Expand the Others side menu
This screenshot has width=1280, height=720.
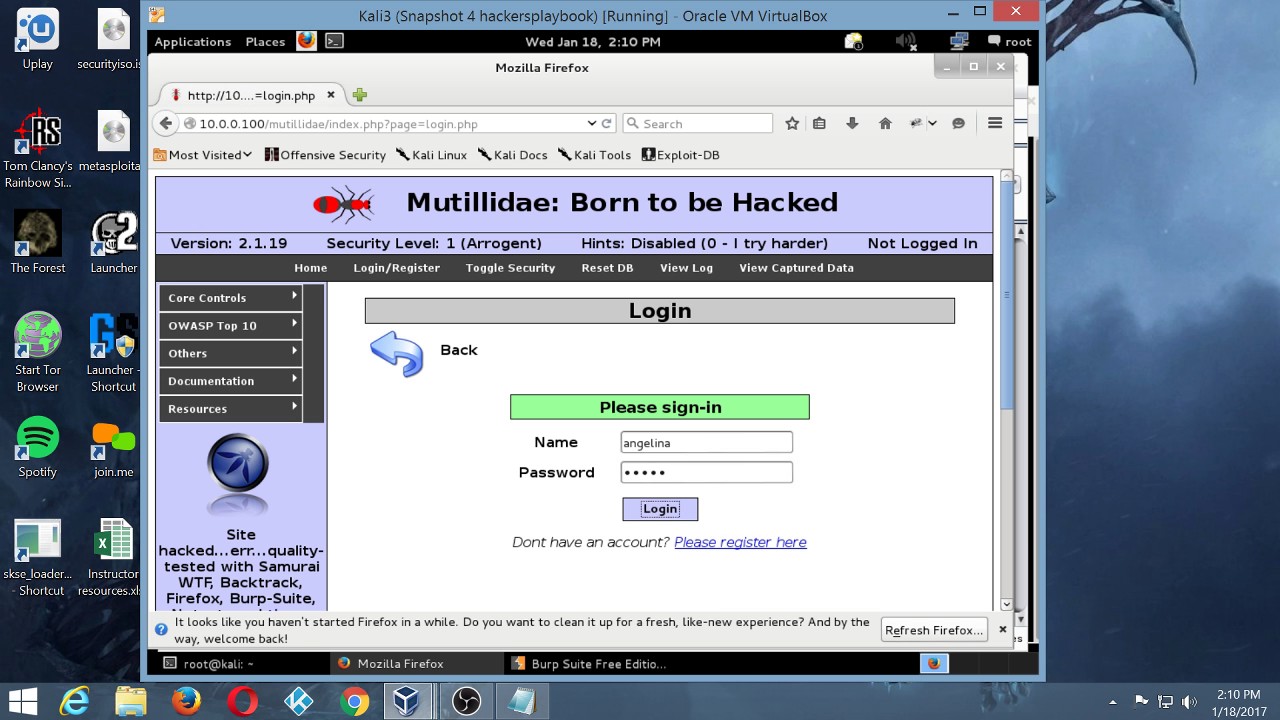tap(231, 353)
